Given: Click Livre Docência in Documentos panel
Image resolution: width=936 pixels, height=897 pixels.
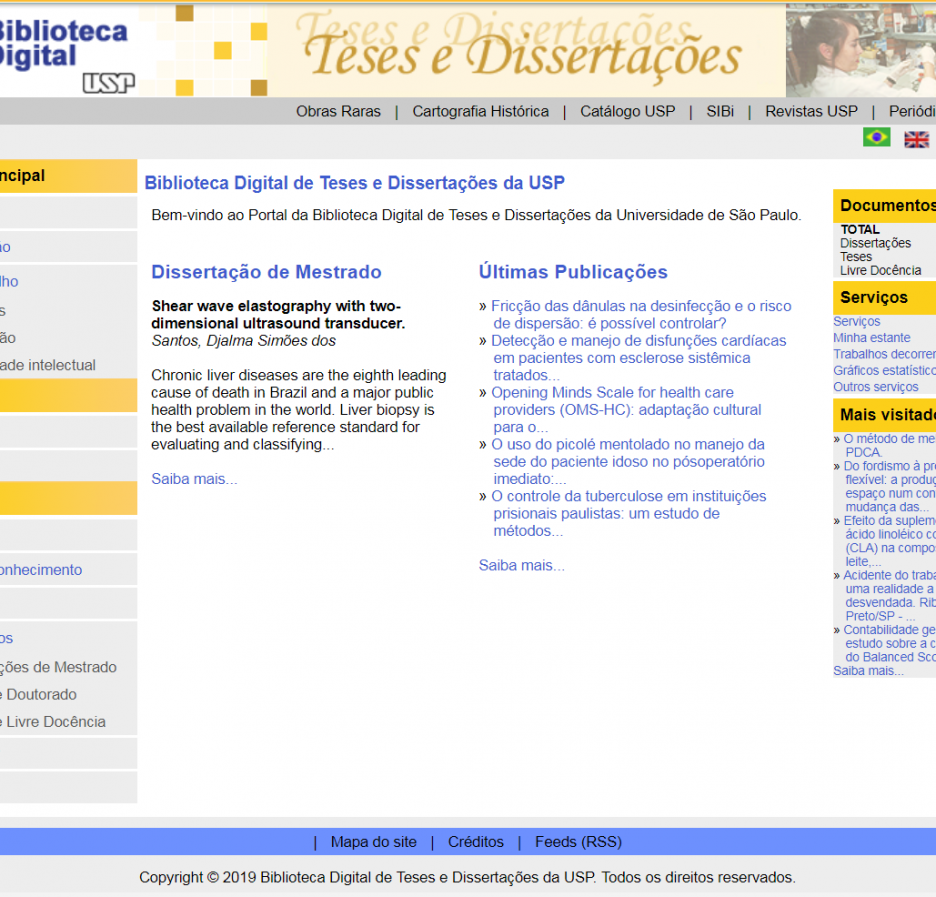Looking at the screenshot, I should pyautogui.click(x=880, y=271).
